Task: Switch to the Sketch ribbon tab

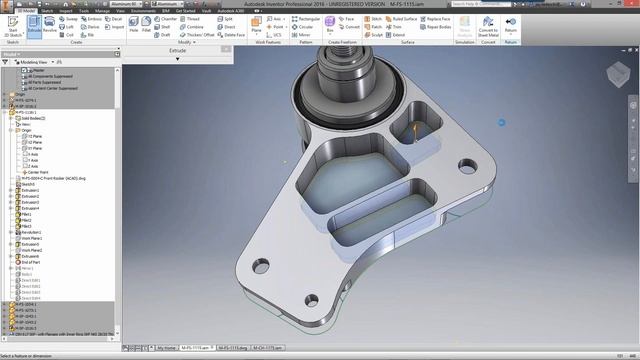Action: click(47, 11)
